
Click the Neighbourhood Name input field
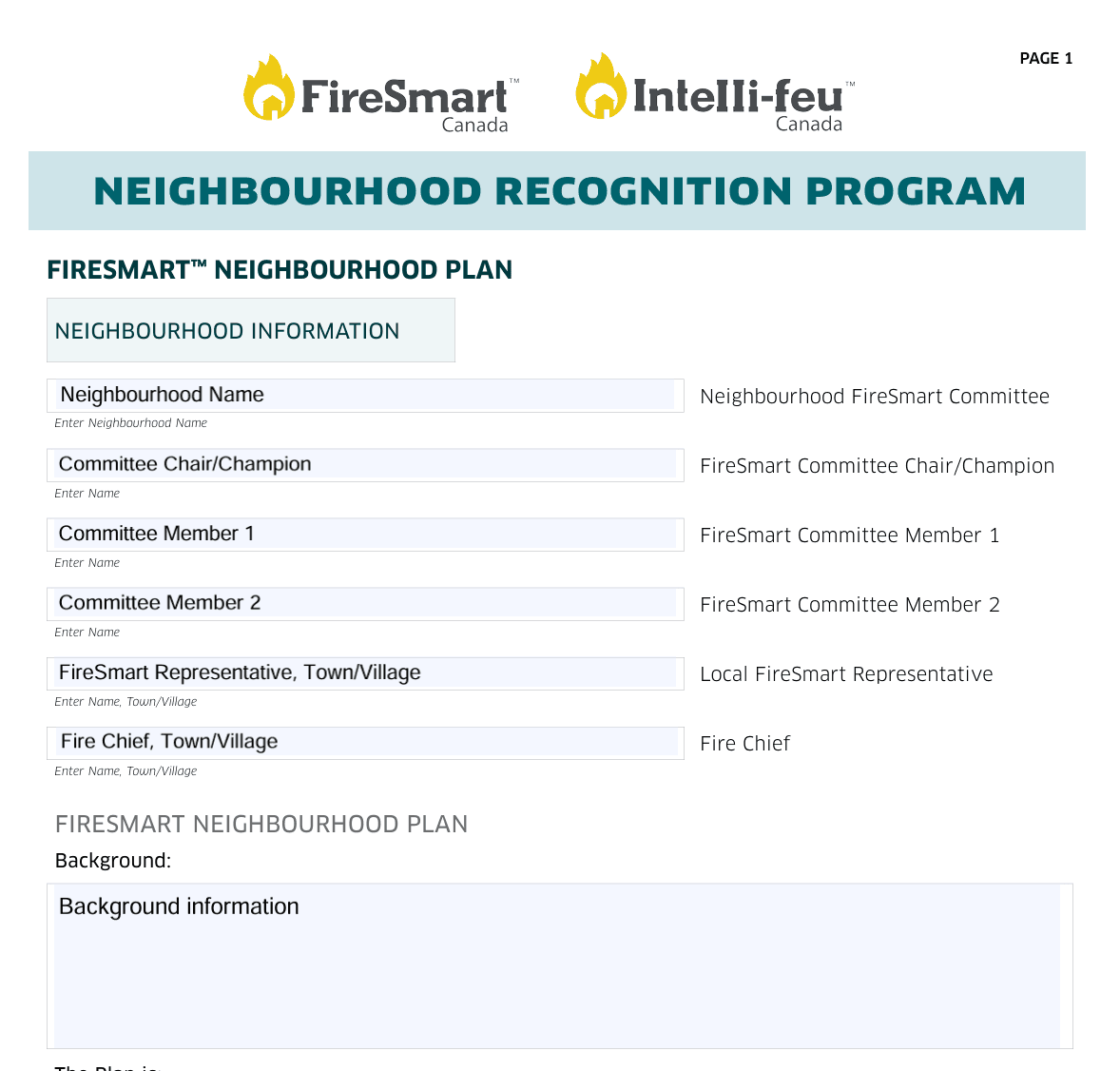point(365,395)
